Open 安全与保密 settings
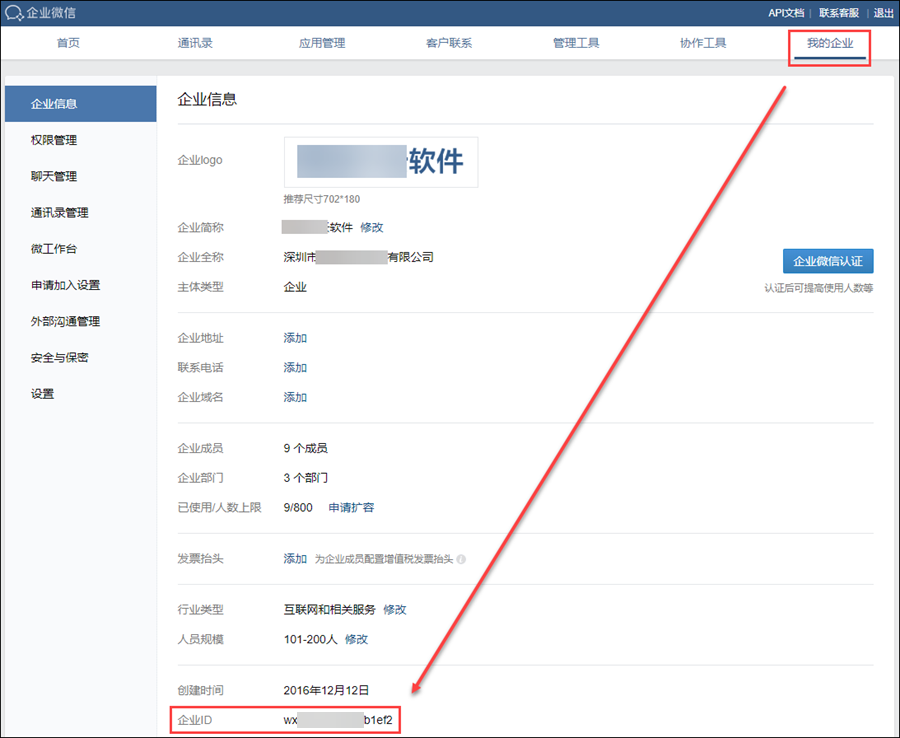This screenshot has height=738, width=900. coord(60,357)
